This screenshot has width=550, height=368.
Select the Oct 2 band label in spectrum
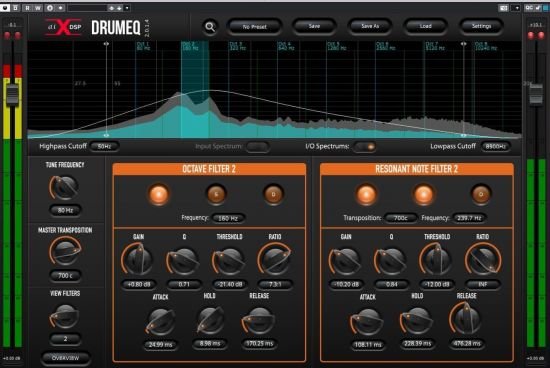pos(188,46)
